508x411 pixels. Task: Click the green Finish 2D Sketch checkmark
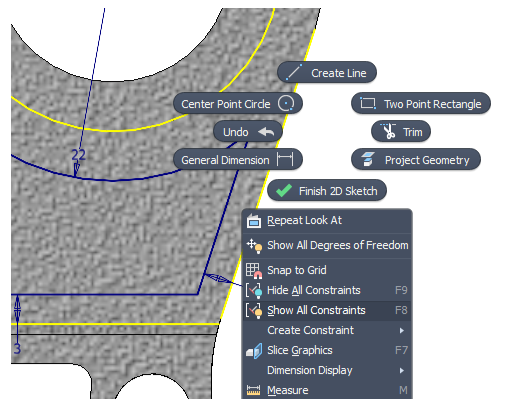tap(284, 191)
